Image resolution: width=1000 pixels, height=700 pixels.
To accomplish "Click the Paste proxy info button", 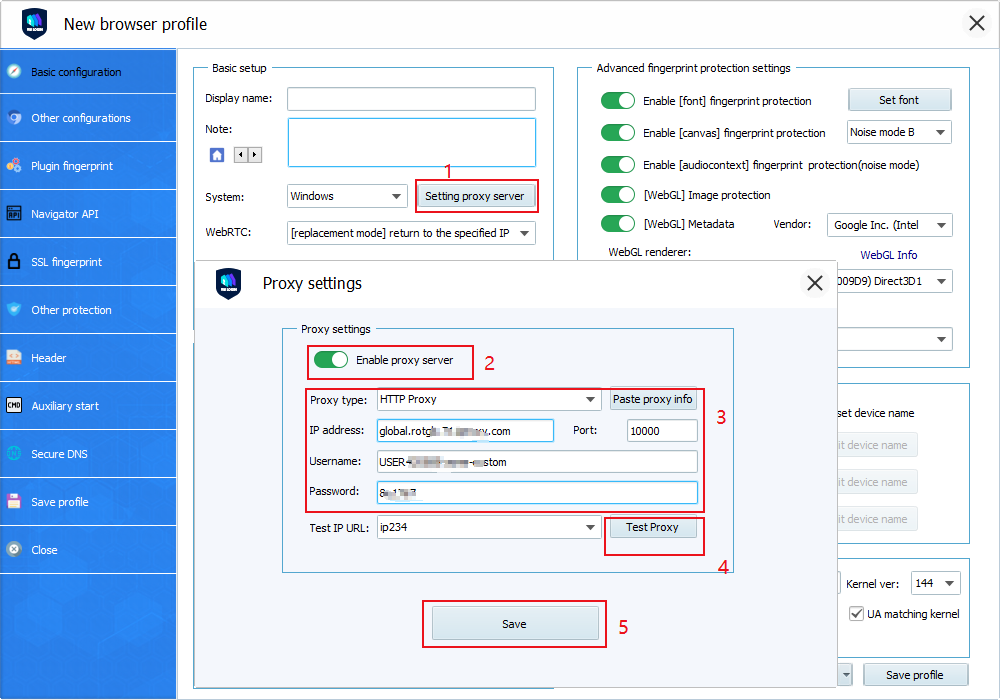I will tap(653, 400).
